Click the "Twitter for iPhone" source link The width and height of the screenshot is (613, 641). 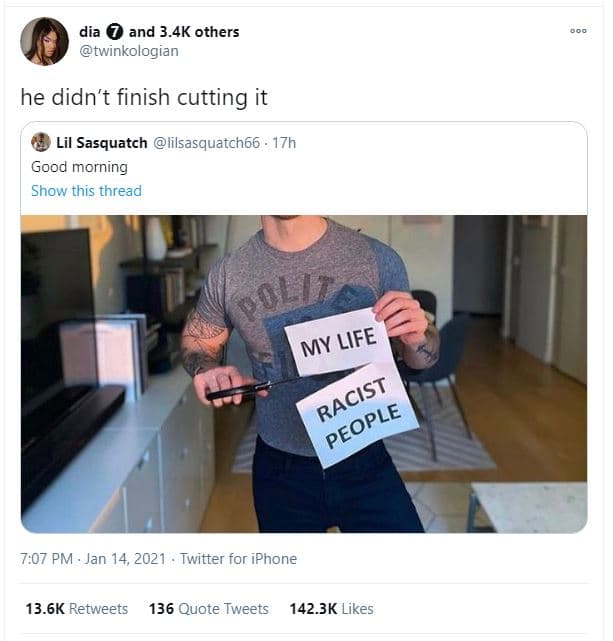pos(238,559)
